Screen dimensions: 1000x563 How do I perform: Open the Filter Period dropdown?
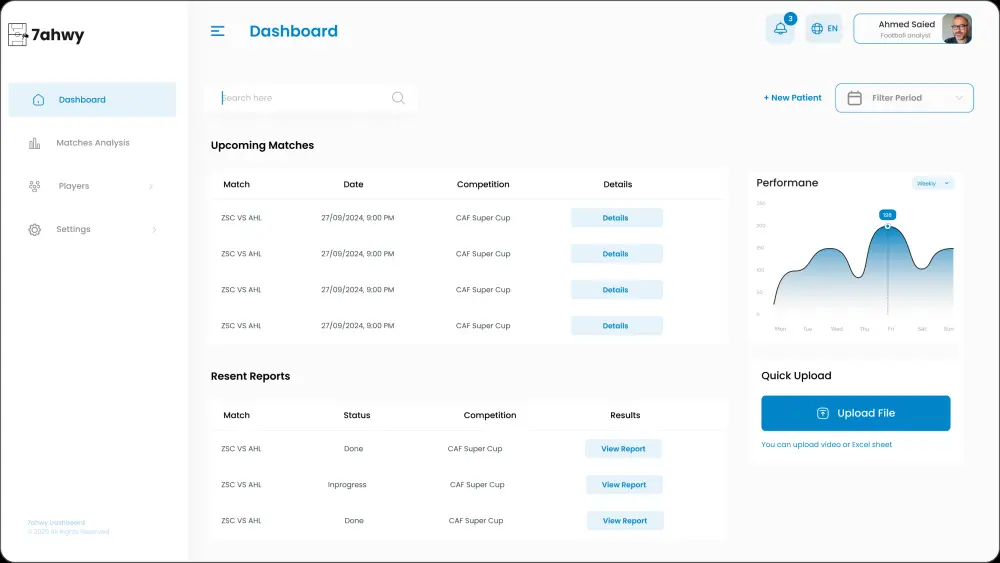904,98
